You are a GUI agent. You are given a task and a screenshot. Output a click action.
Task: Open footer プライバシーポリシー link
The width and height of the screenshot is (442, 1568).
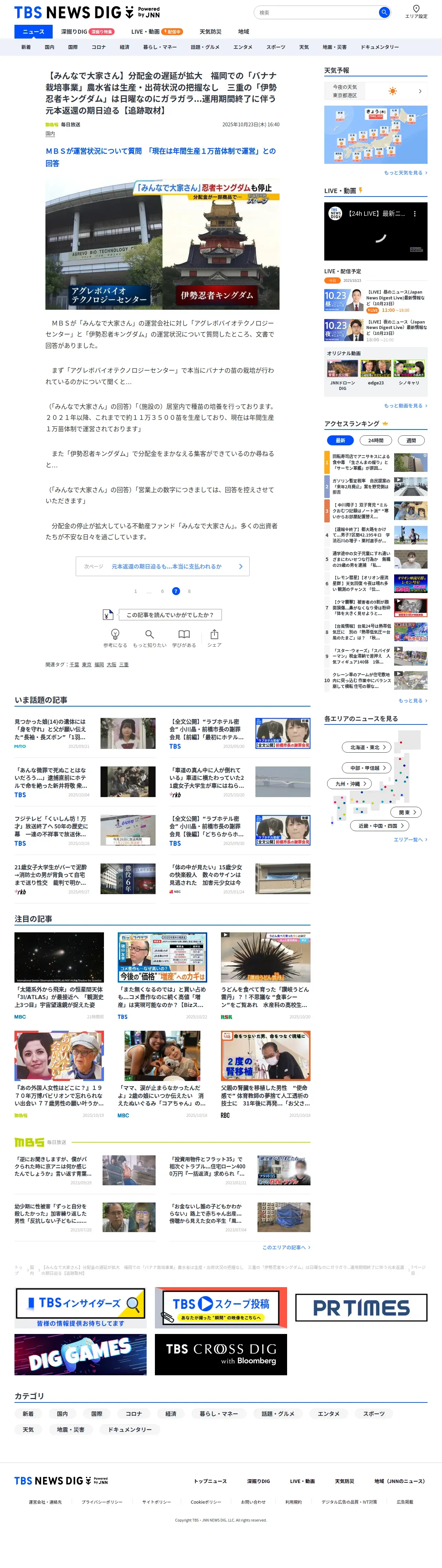(x=102, y=1502)
